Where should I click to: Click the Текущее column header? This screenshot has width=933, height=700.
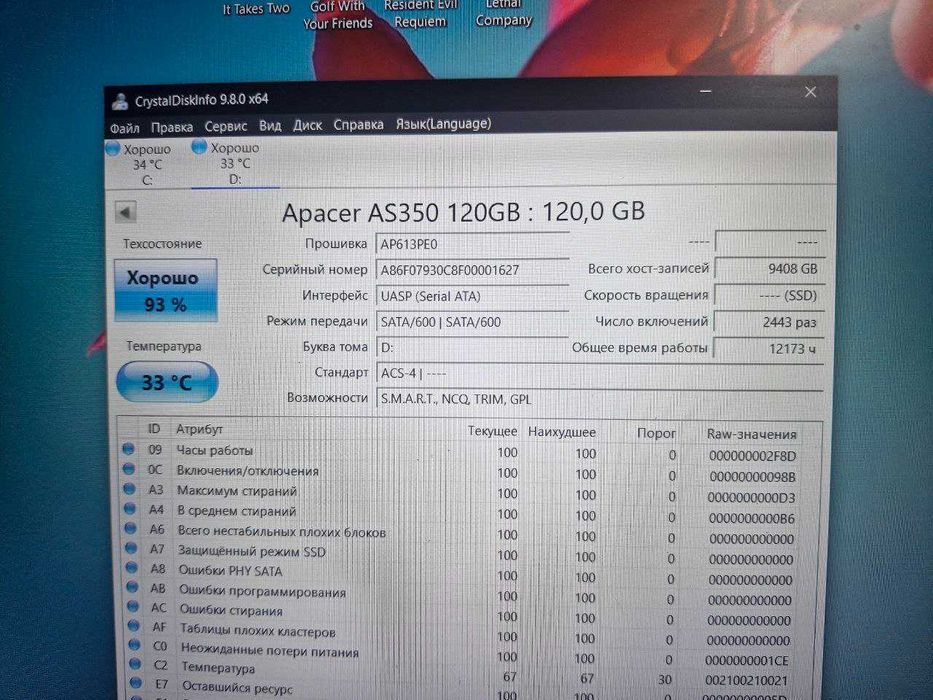click(492, 431)
